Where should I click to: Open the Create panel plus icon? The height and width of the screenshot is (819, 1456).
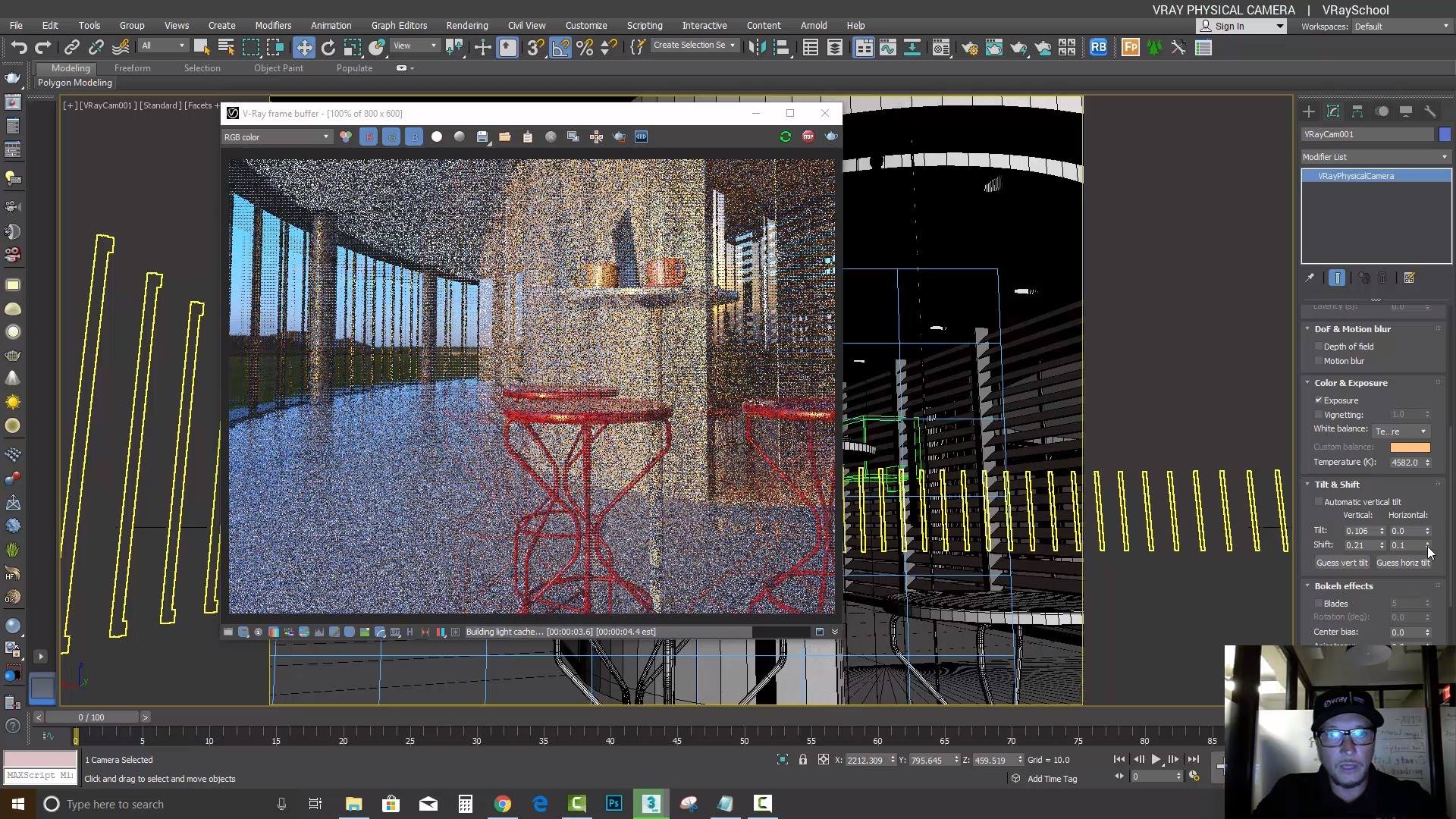(1309, 111)
